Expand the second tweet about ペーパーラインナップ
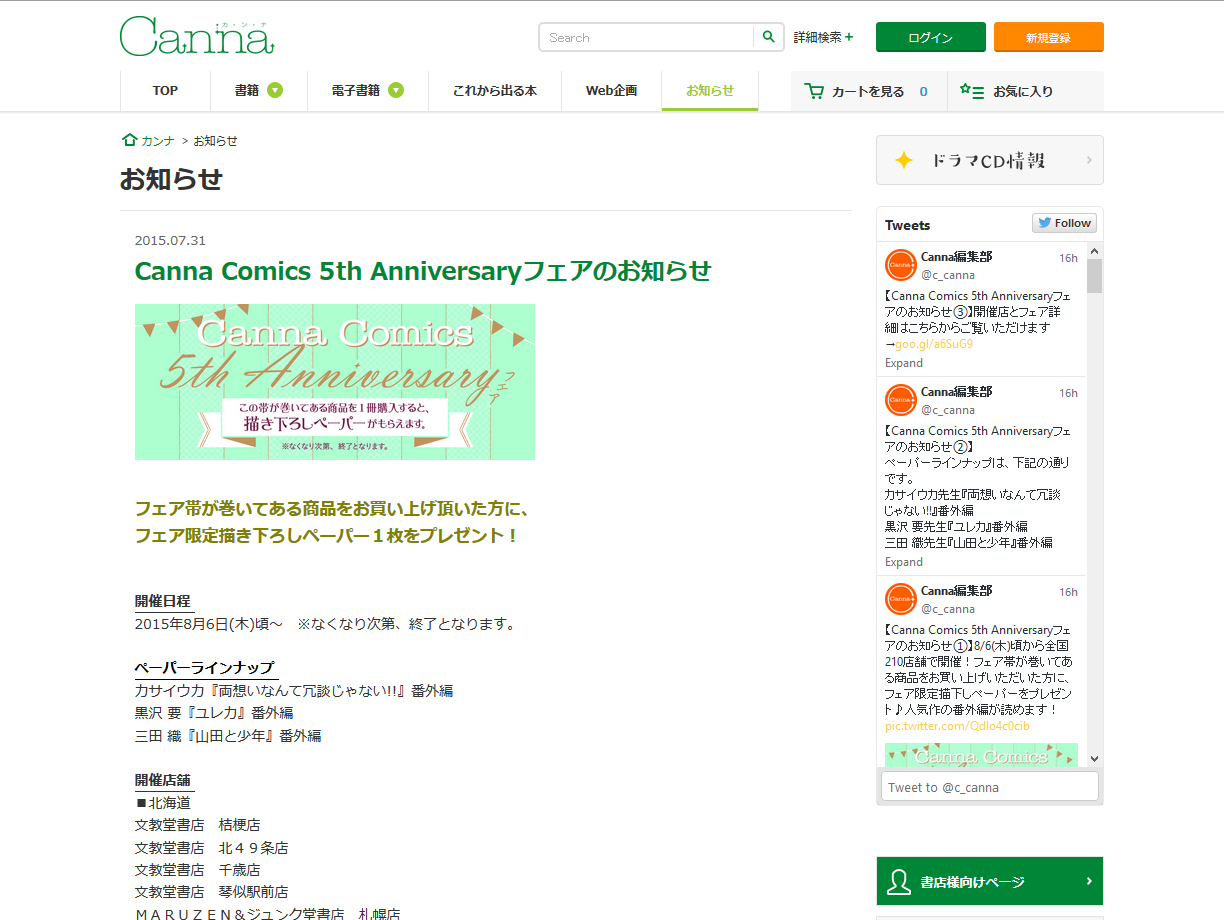The image size is (1224, 920). 904,562
